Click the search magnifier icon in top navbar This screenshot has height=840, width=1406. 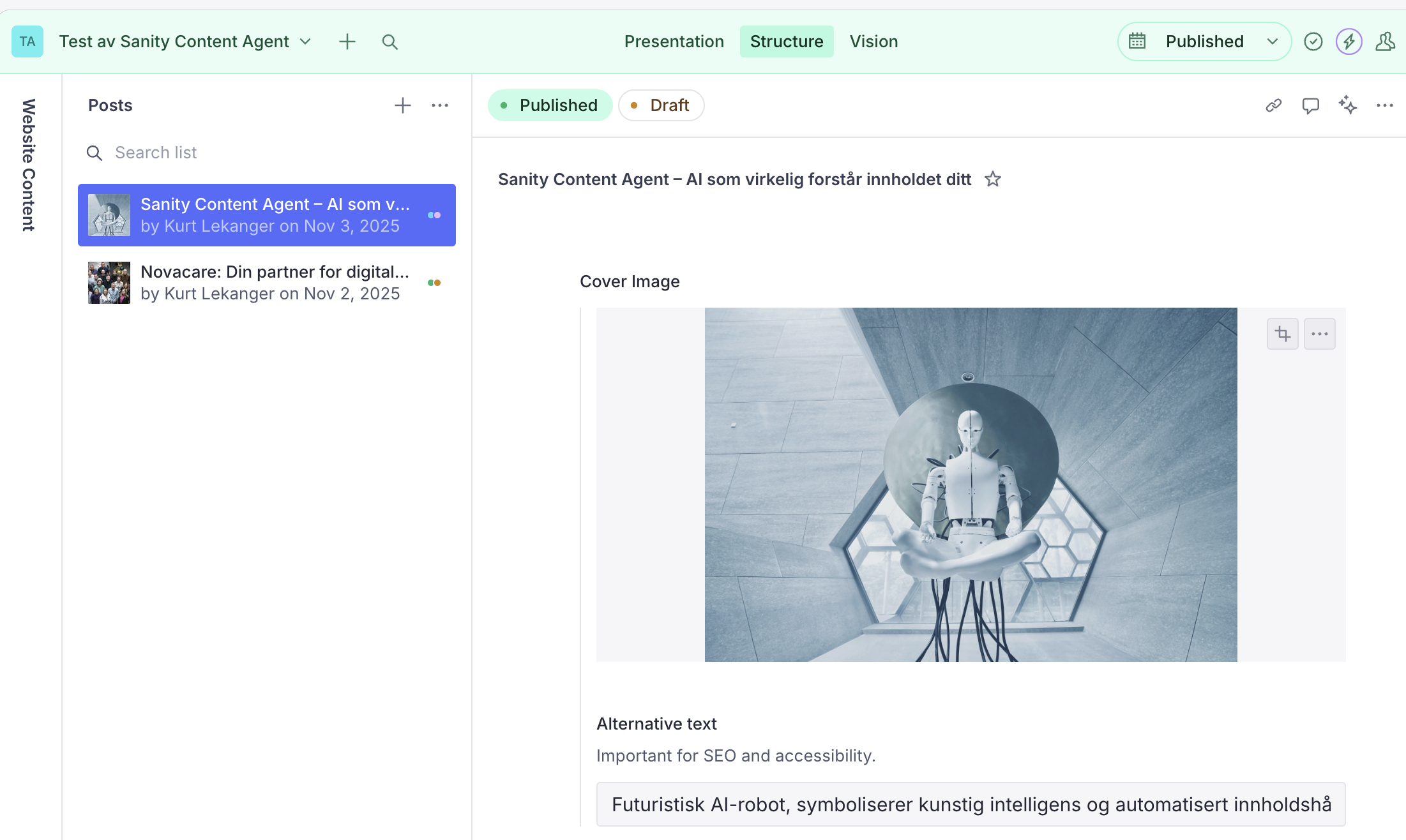pos(389,42)
